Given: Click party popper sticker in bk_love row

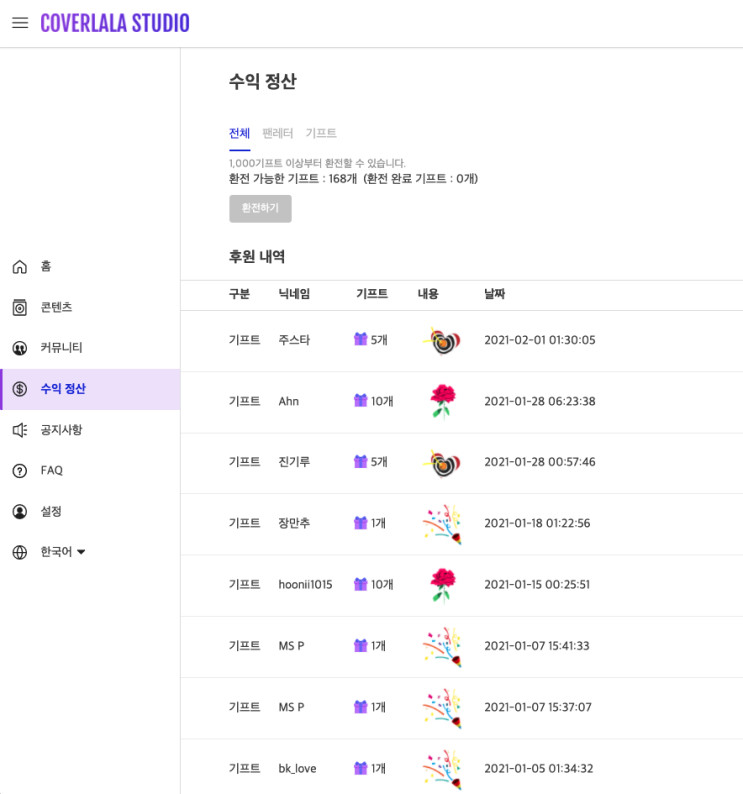Looking at the screenshot, I should tap(442, 770).
